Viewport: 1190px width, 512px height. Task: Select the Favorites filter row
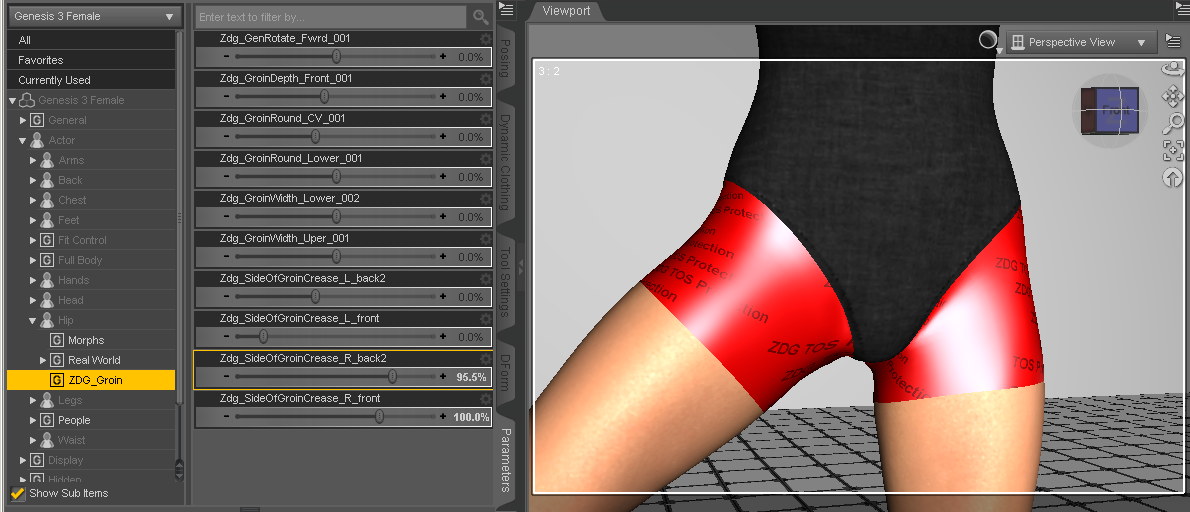(x=91, y=60)
